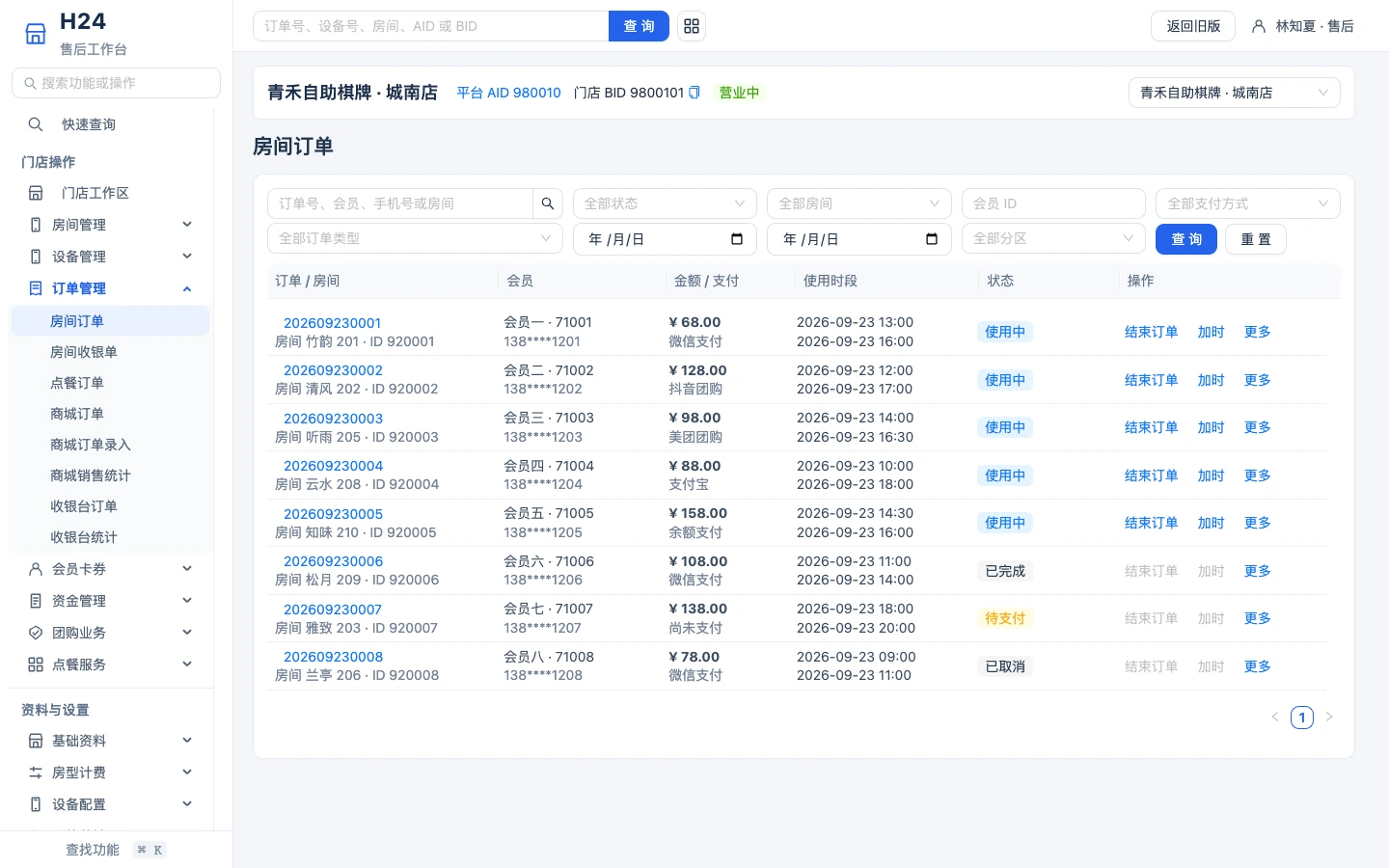Click the H24 store logo icon
Viewport: 1389px width, 868px height.
(36, 34)
